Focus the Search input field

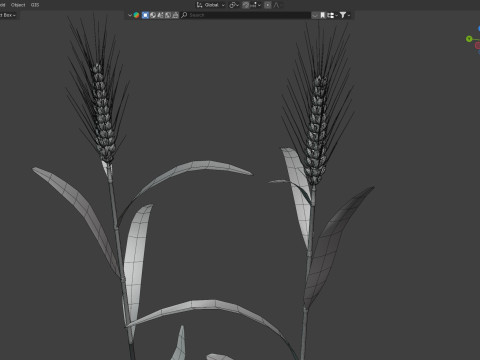(246, 15)
